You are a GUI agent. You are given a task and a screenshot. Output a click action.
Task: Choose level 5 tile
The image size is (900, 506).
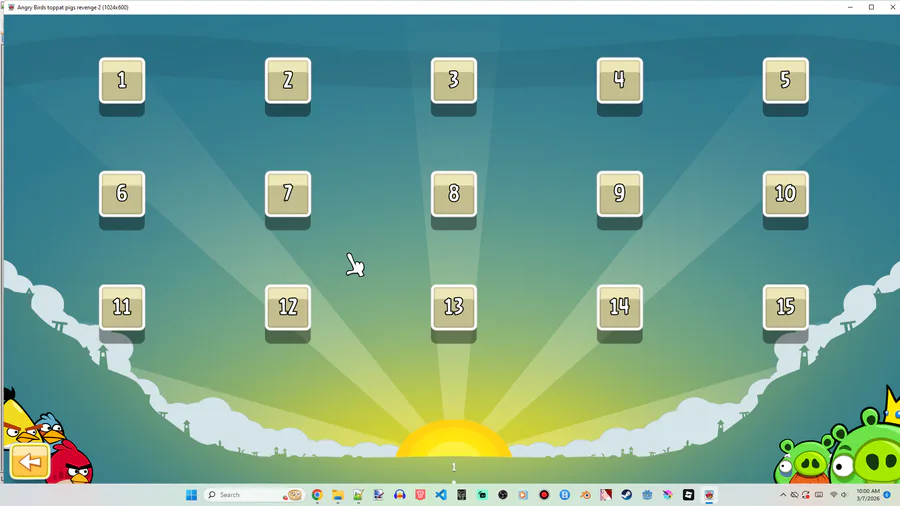tap(785, 81)
